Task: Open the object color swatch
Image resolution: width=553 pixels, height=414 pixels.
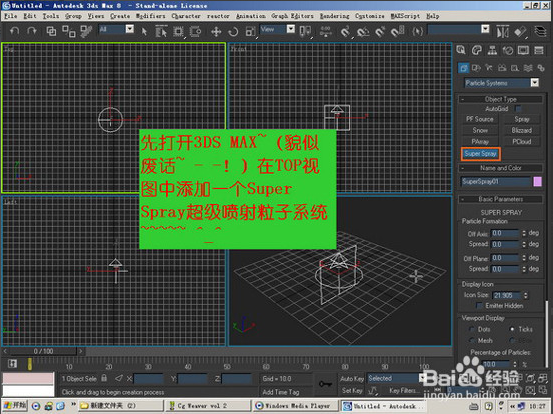Action: (x=537, y=181)
